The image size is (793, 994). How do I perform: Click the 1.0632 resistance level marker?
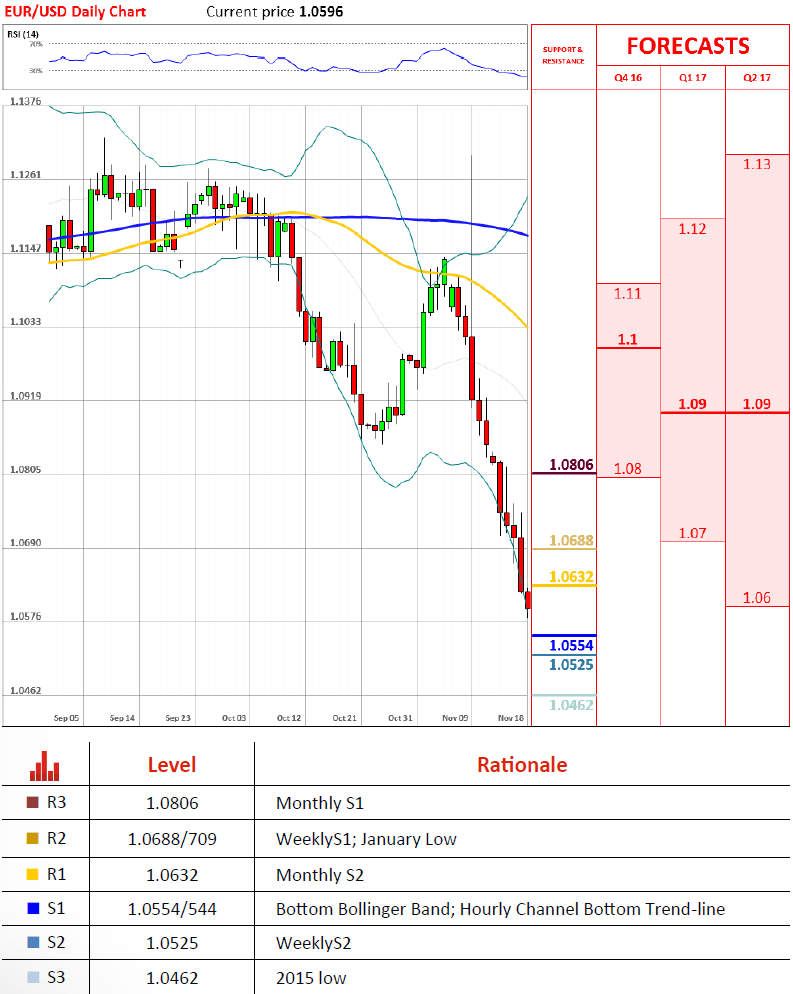click(x=571, y=577)
